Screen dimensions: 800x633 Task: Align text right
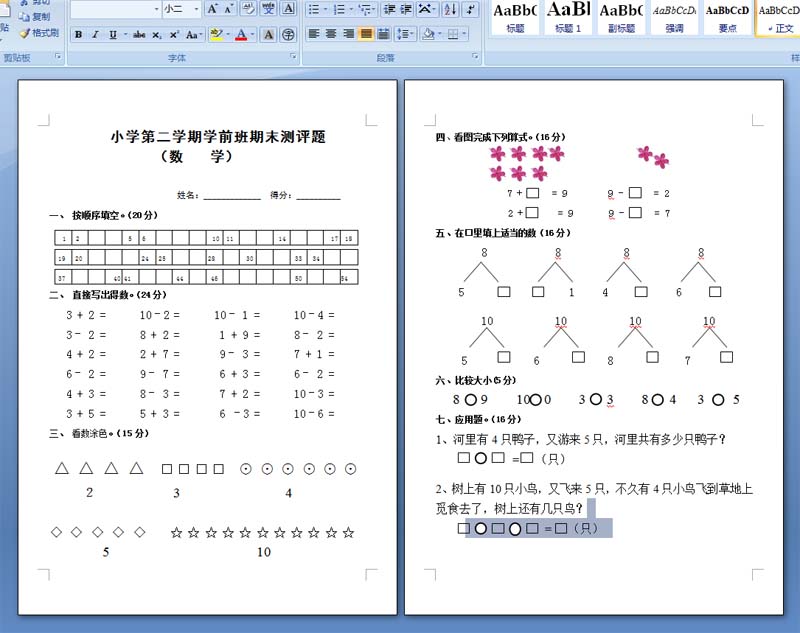click(x=348, y=34)
